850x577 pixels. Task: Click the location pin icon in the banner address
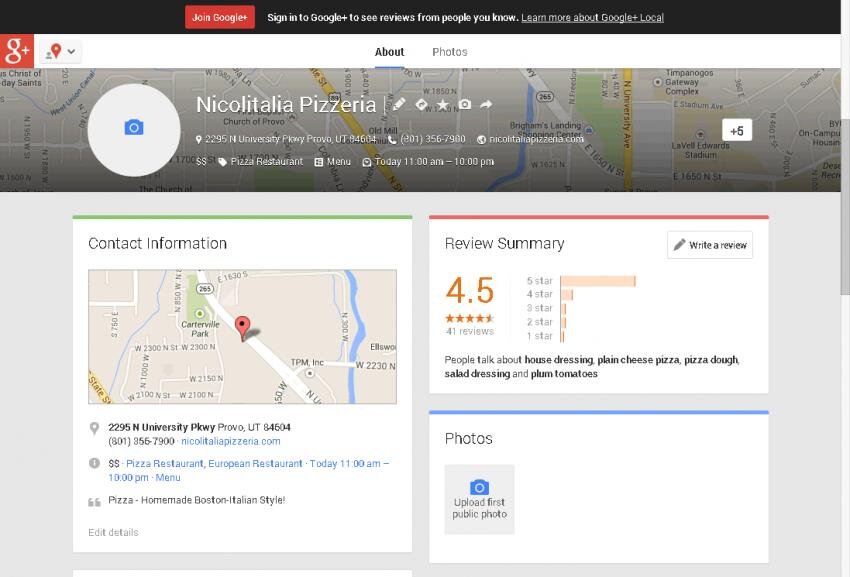click(x=199, y=139)
